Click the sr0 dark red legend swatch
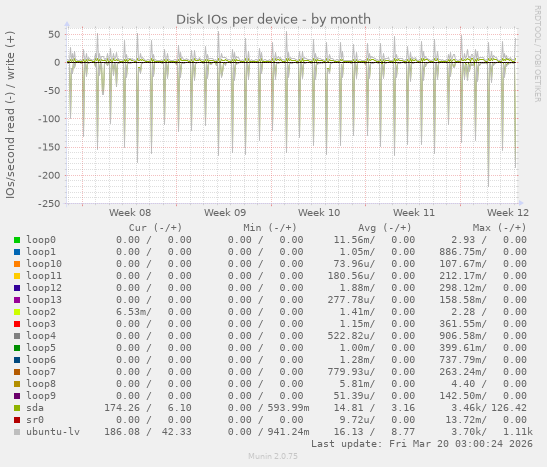The width and height of the screenshot is (547, 467). (17, 420)
